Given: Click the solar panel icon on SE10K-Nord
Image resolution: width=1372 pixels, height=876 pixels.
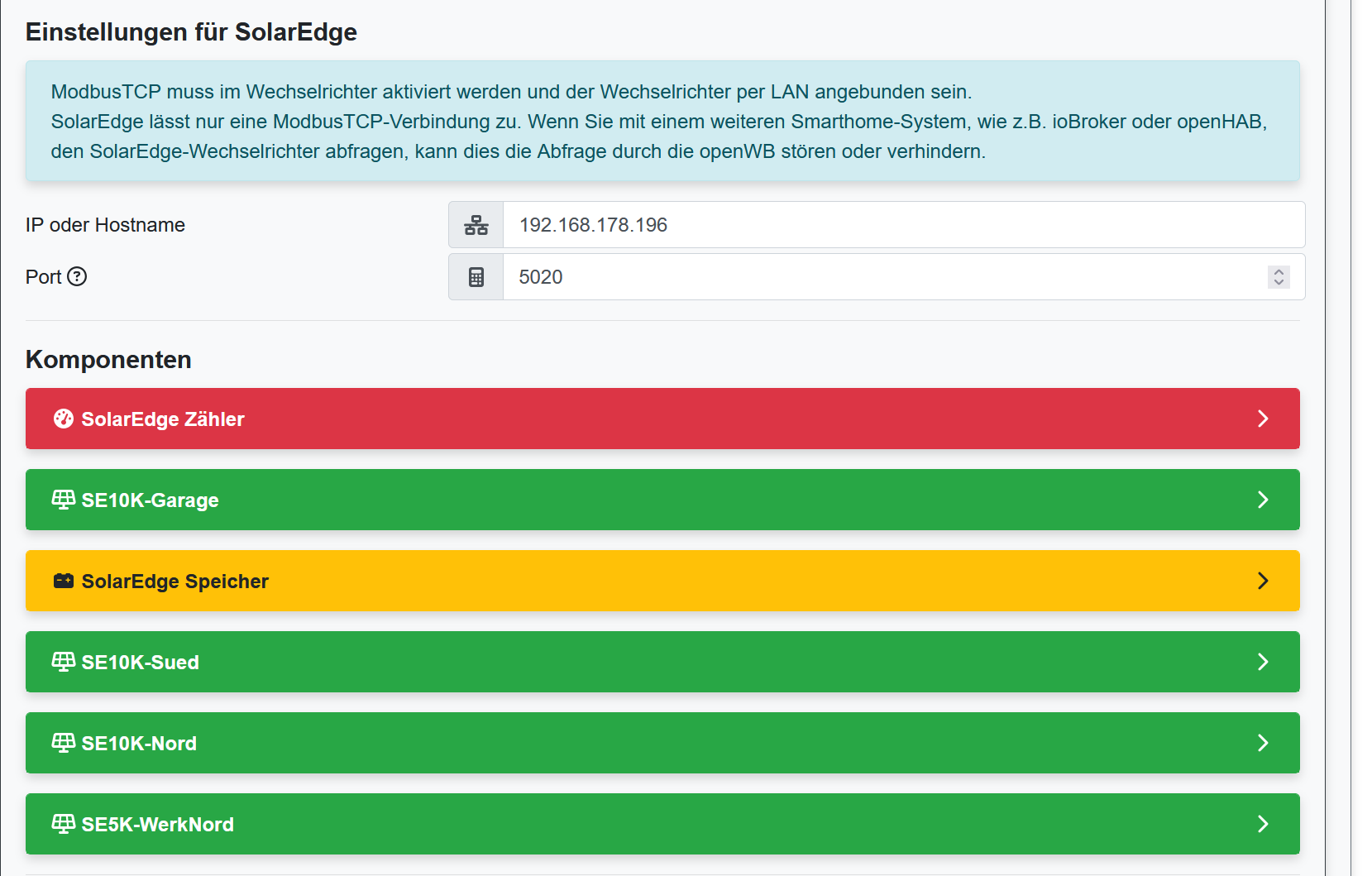Looking at the screenshot, I should click(x=64, y=743).
